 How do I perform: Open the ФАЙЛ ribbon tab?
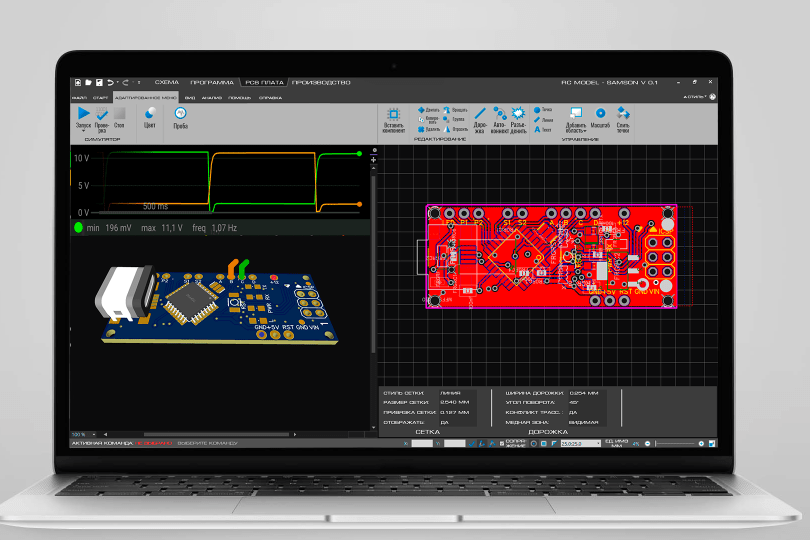pos(79,97)
